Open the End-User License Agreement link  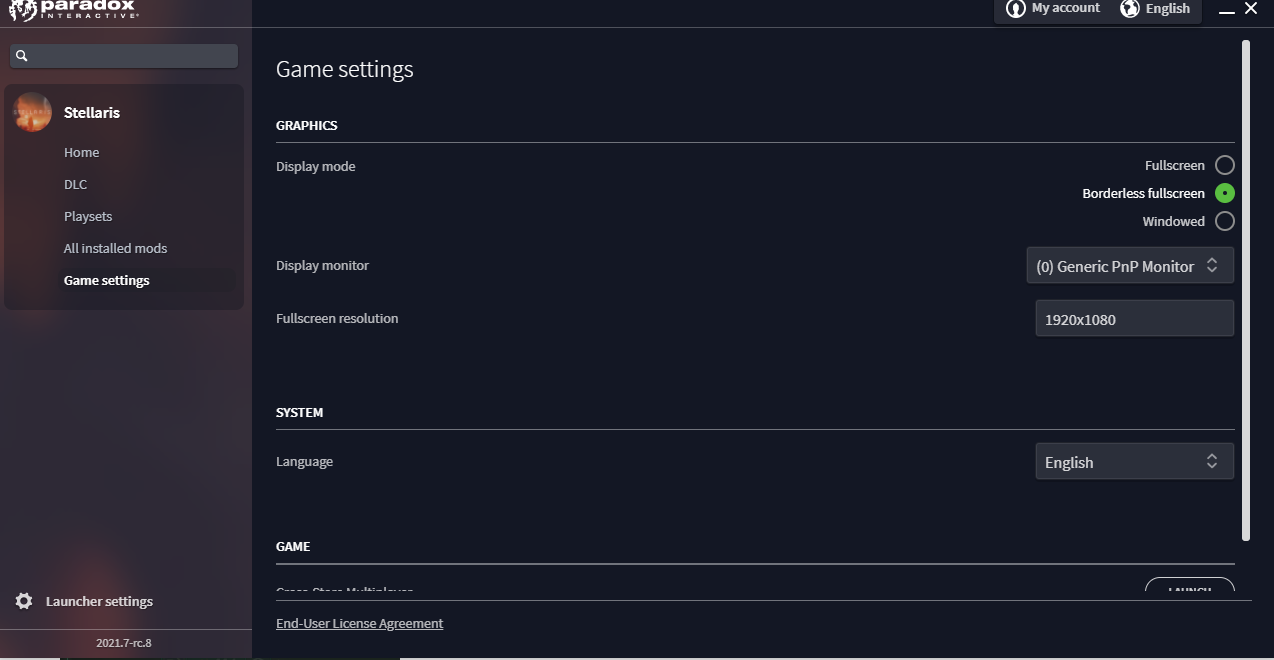(x=360, y=623)
